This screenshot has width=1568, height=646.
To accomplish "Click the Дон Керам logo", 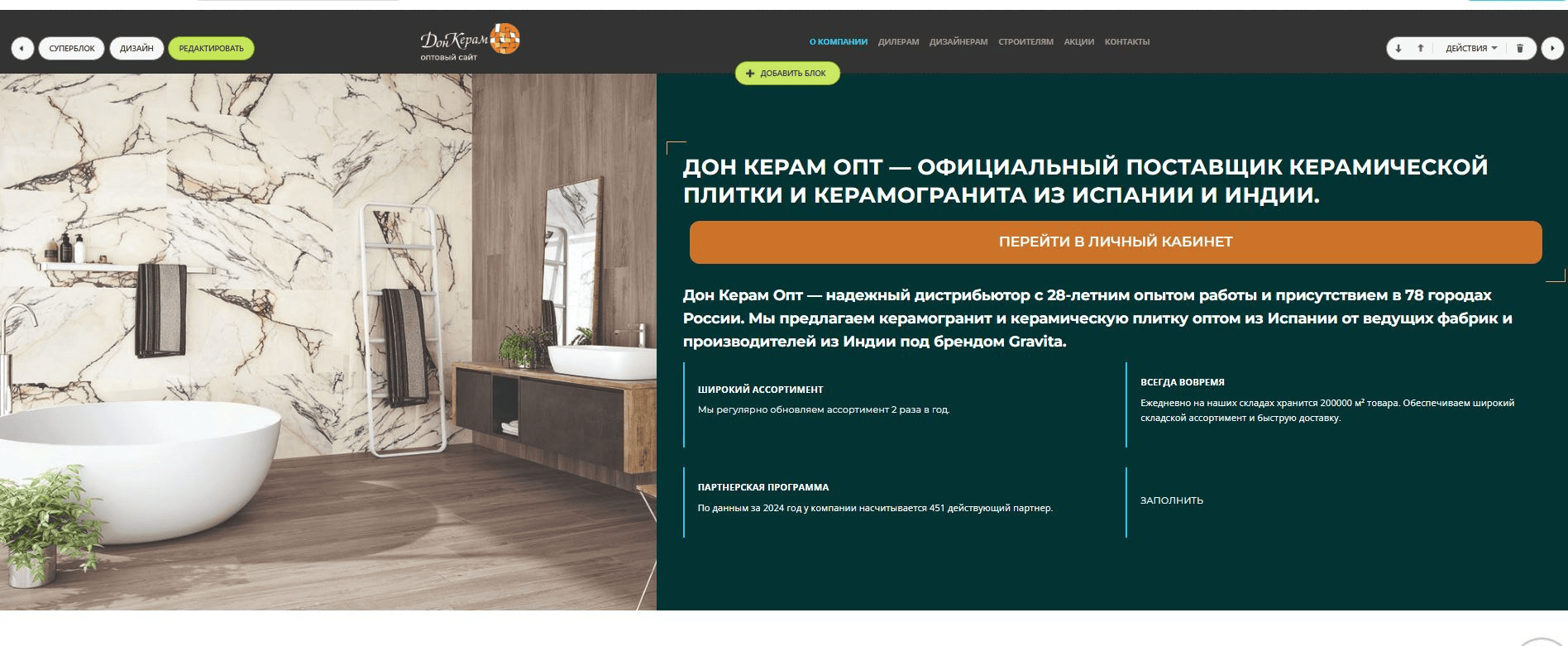I will [x=470, y=41].
